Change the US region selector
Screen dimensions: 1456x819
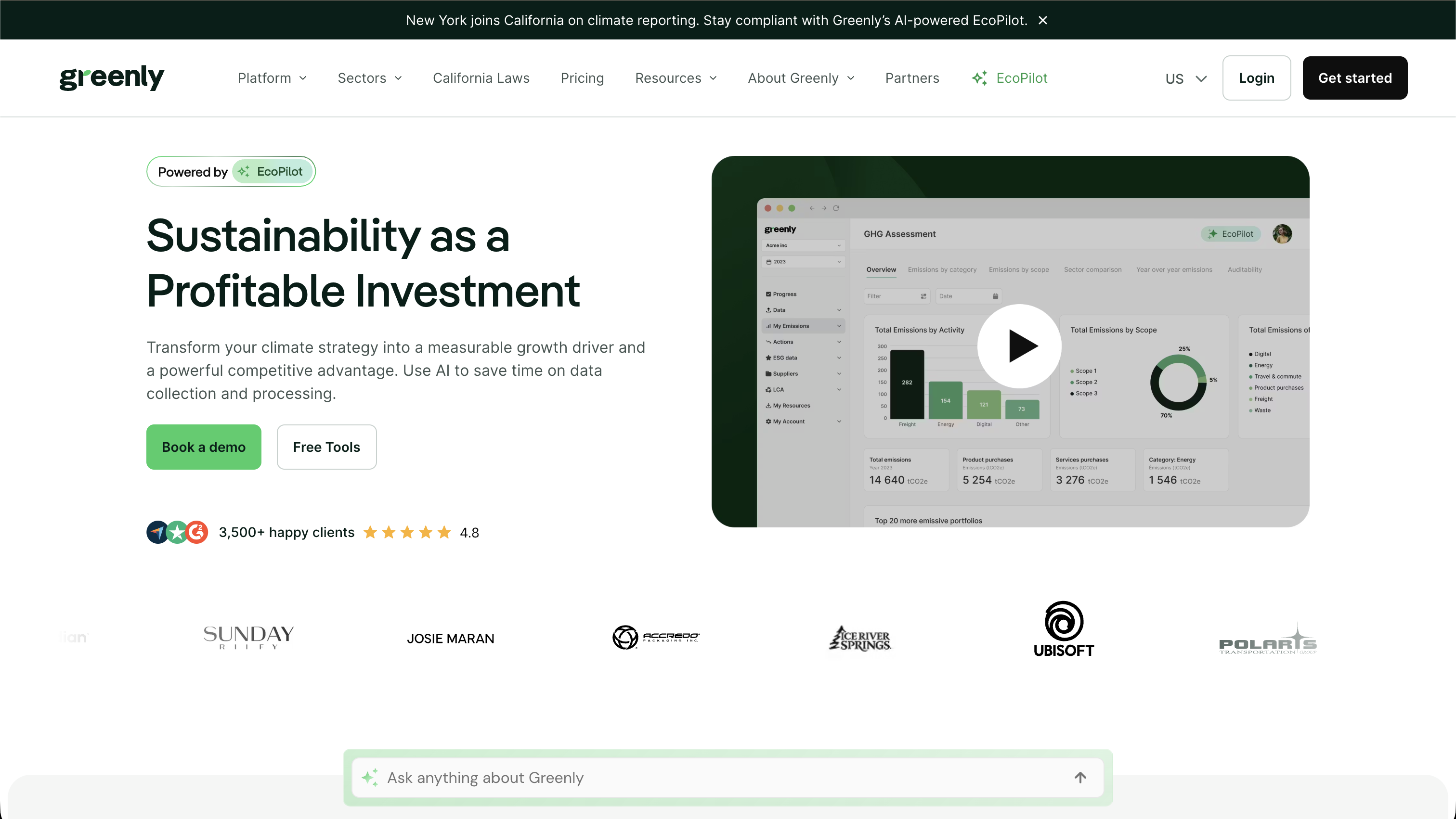[x=1186, y=78]
